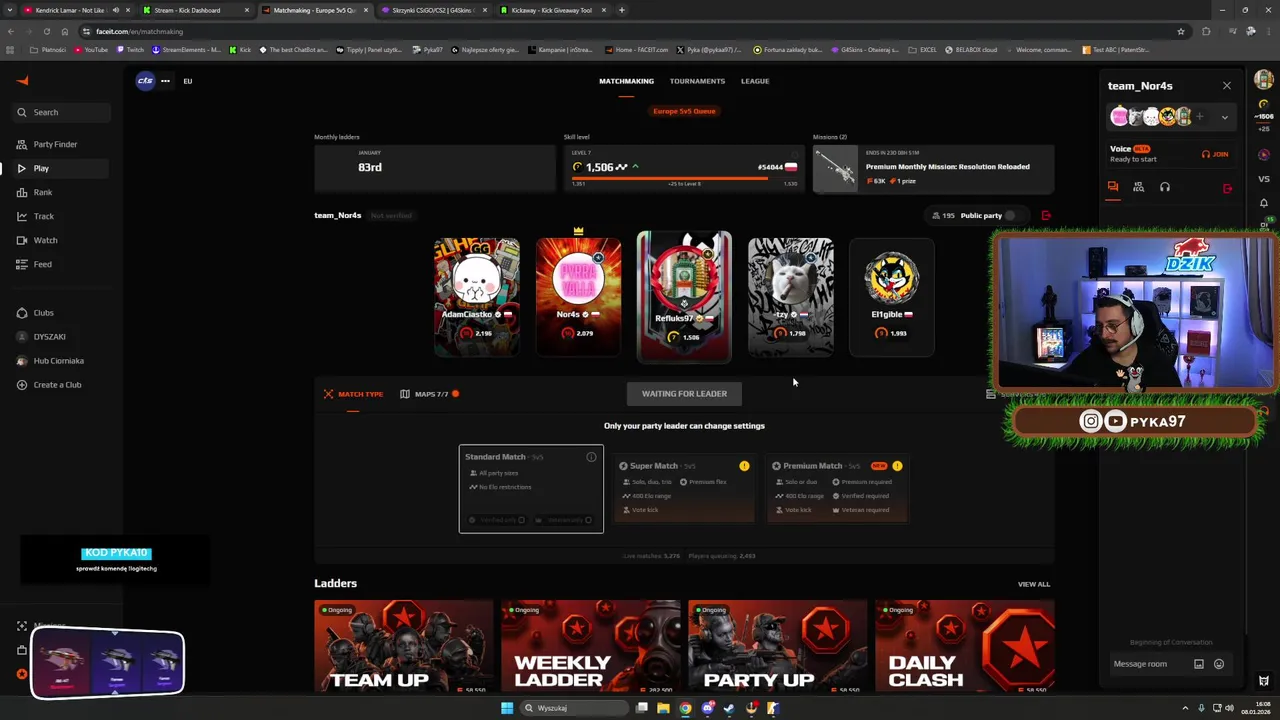The width and height of the screenshot is (1280, 720).
Task: Open the FACEIT logo home icon
Action: (23, 81)
